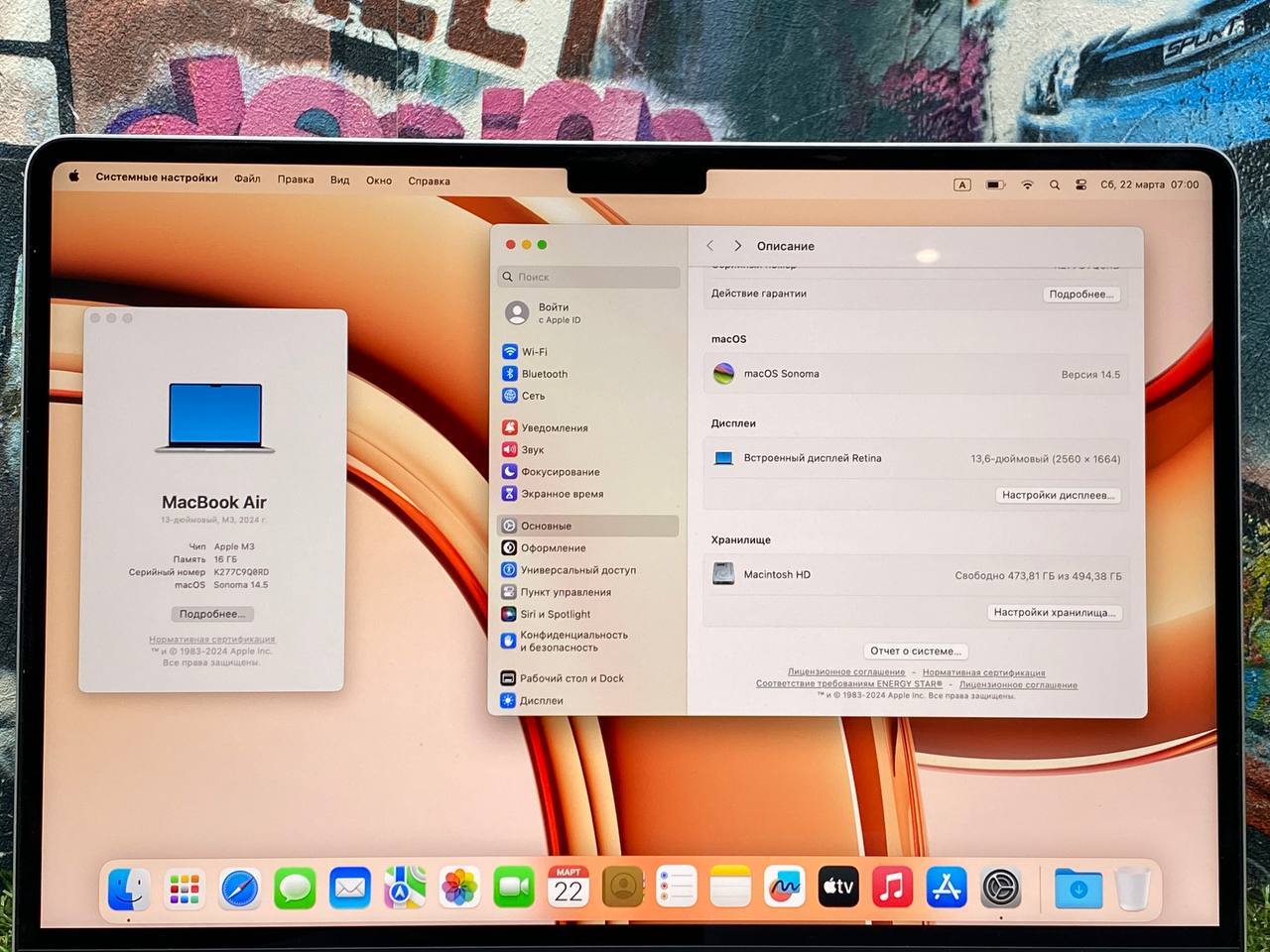Click the Spotlight search icon in menu bar

(x=1055, y=184)
